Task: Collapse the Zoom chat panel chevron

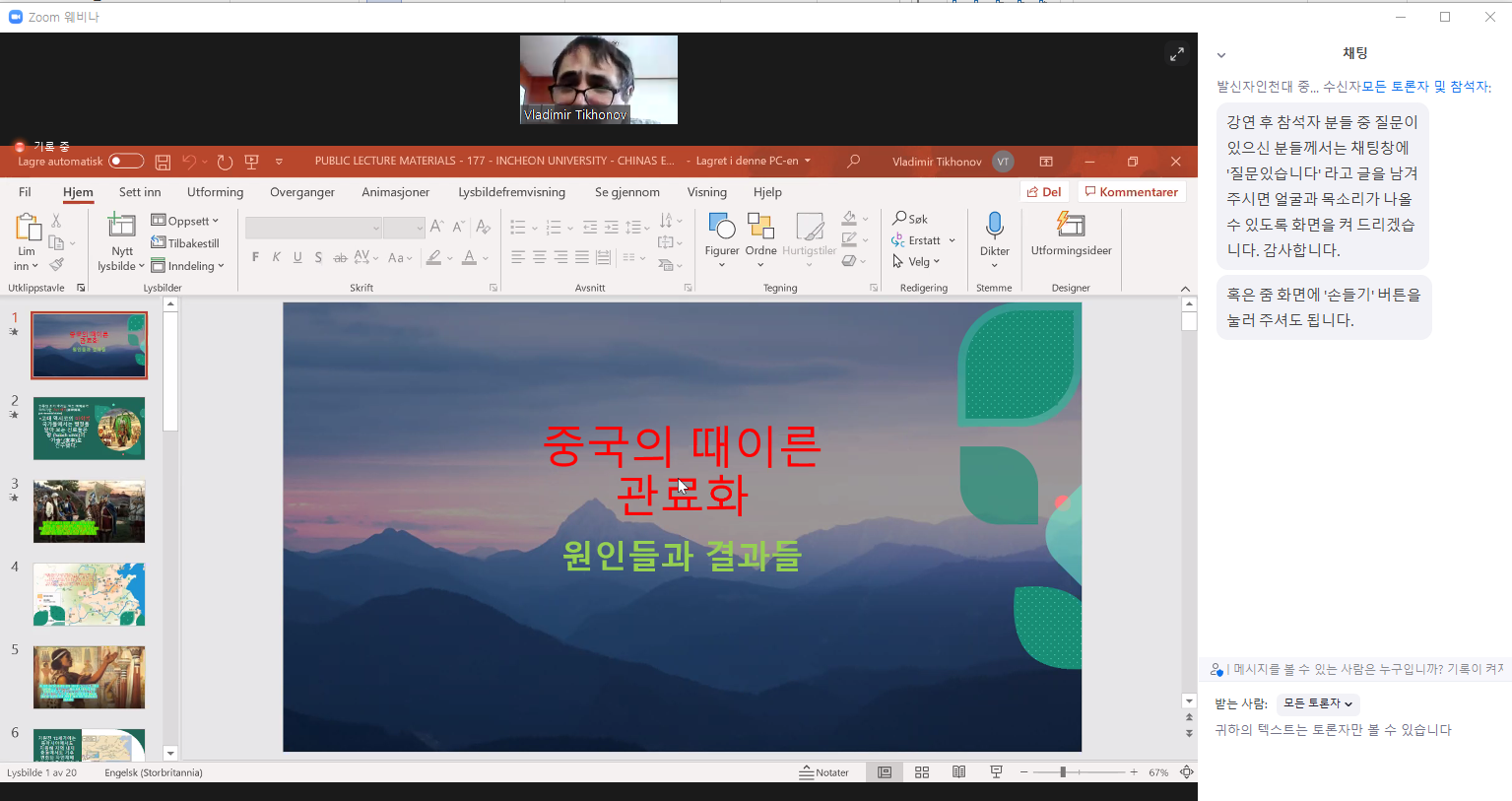Action: pos(1221,55)
